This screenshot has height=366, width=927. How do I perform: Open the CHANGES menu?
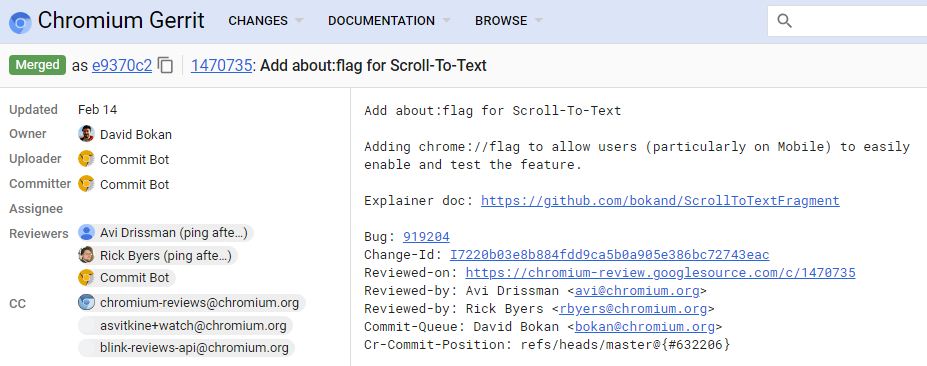[258, 21]
